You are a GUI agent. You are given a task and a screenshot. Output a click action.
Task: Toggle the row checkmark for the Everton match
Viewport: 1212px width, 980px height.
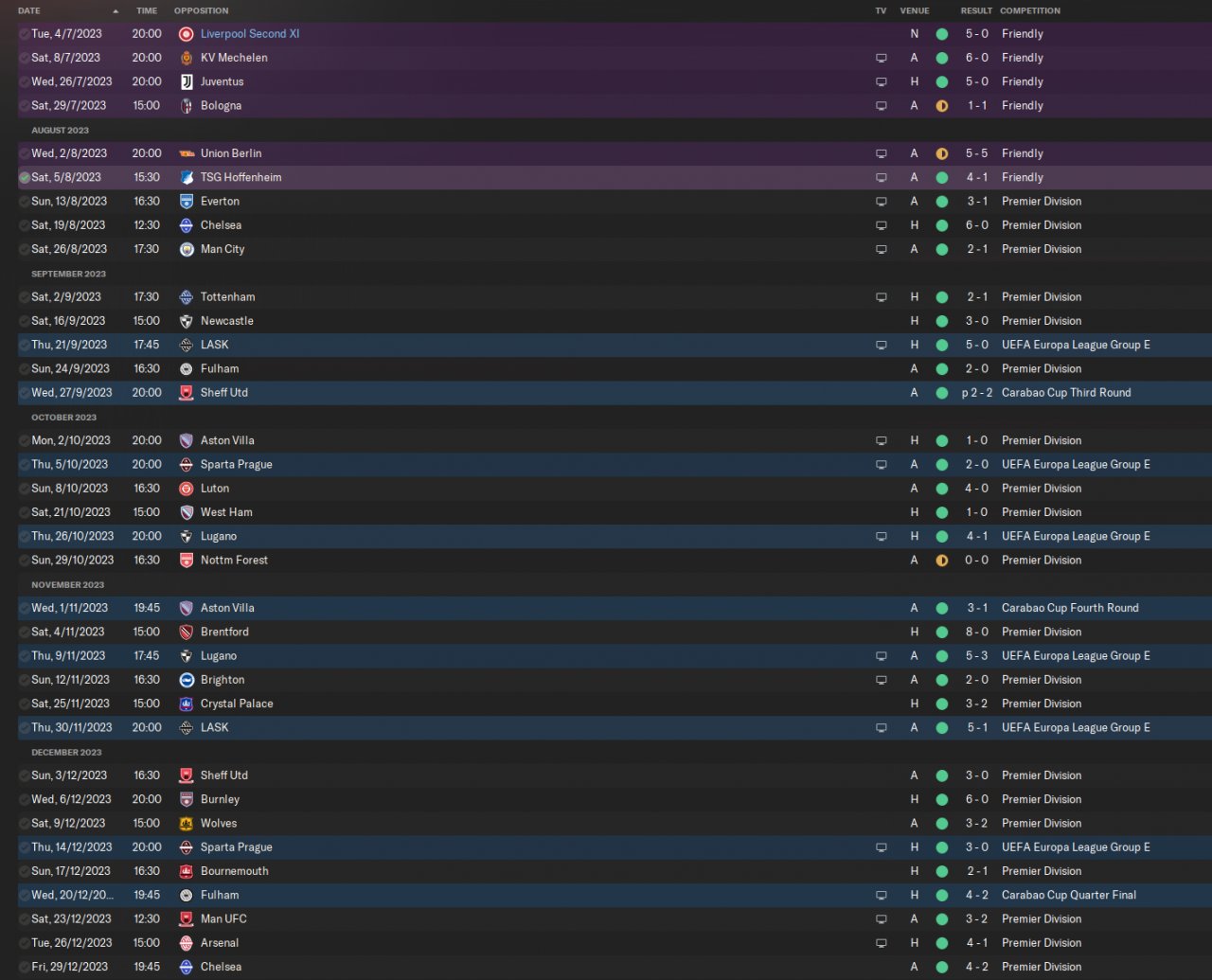click(25, 202)
